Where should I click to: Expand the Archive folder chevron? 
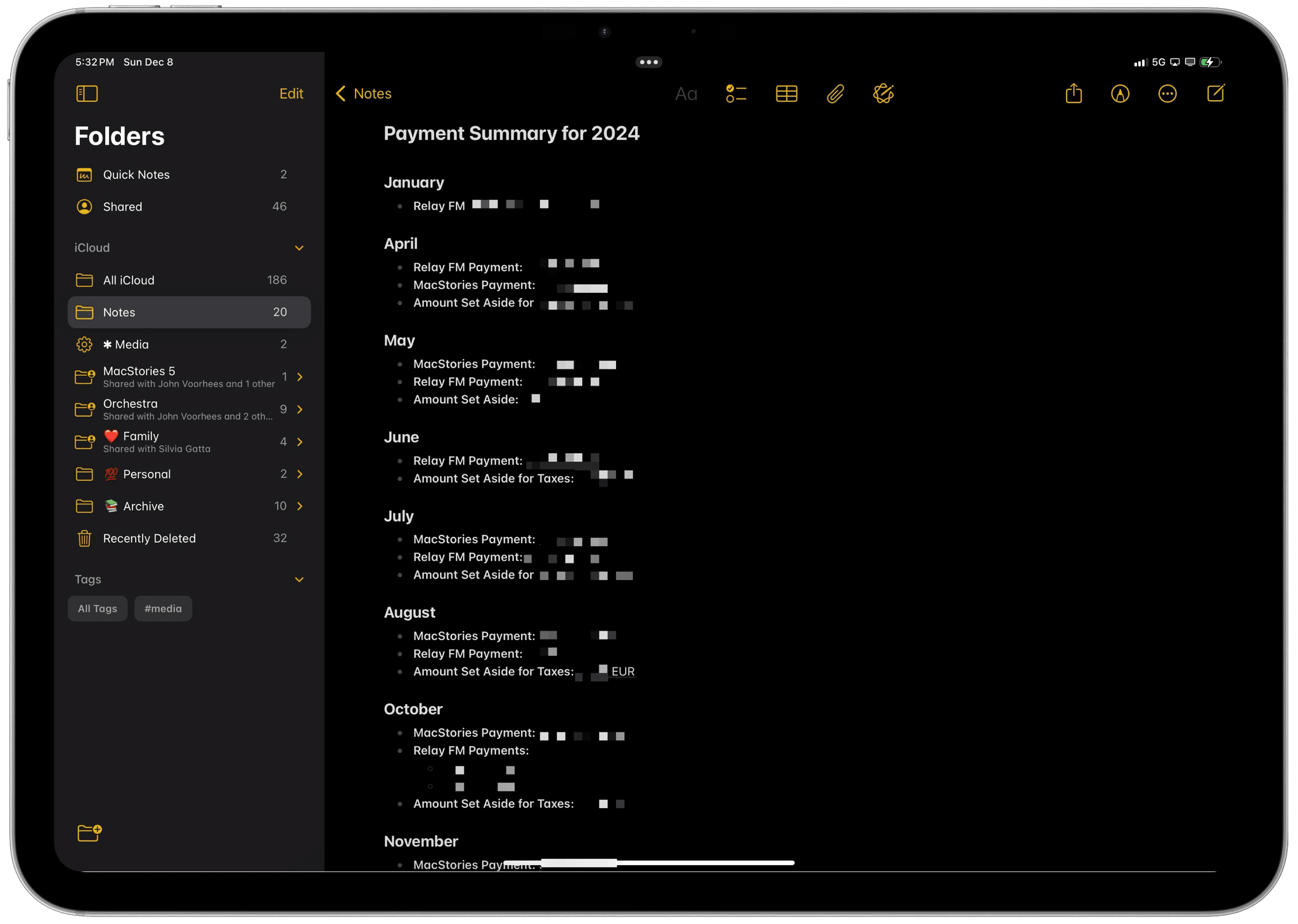click(x=300, y=506)
